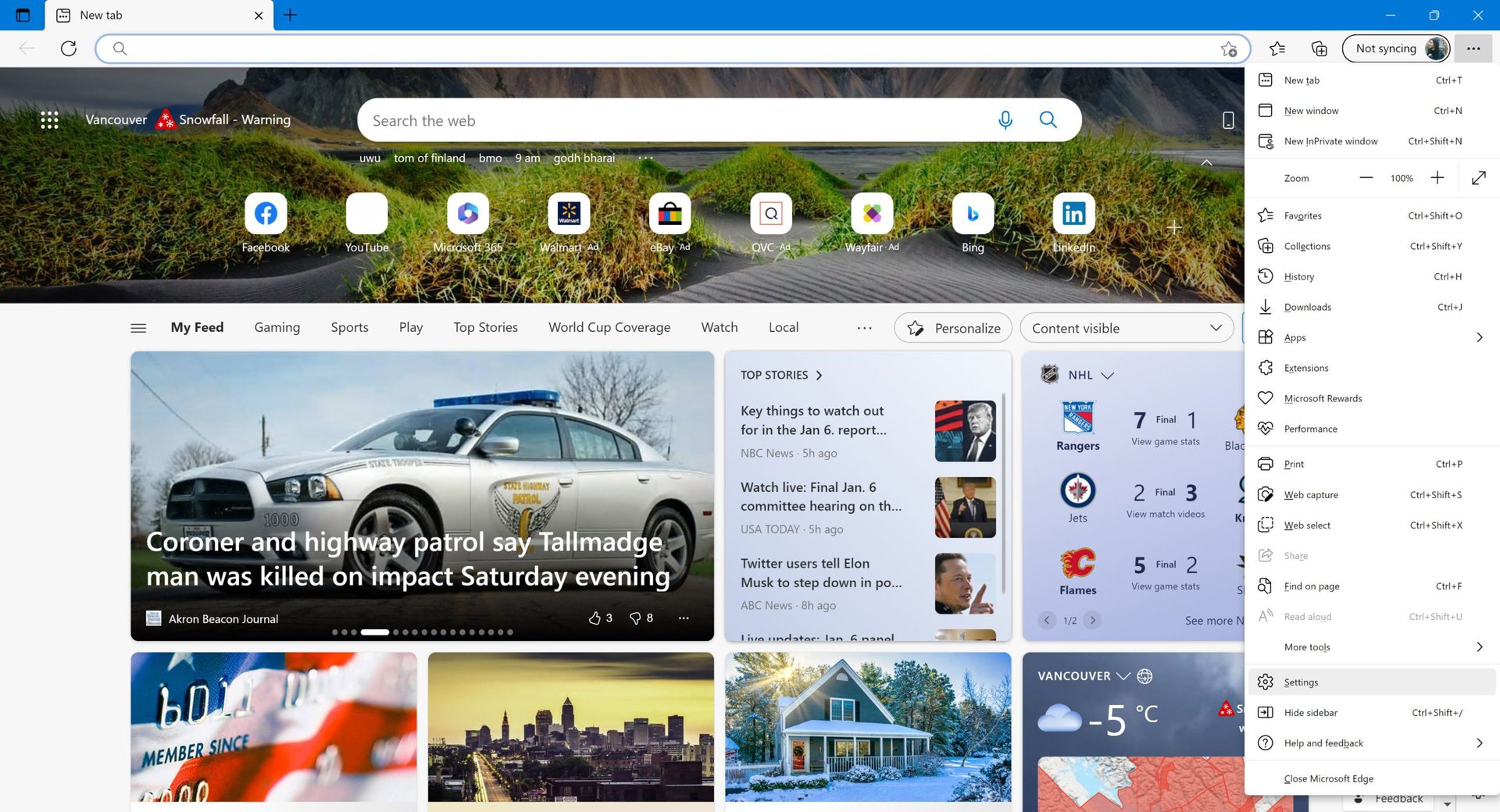Enter full screen from Zoom row
This screenshot has height=812, width=1500.
tap(1478, 178)
